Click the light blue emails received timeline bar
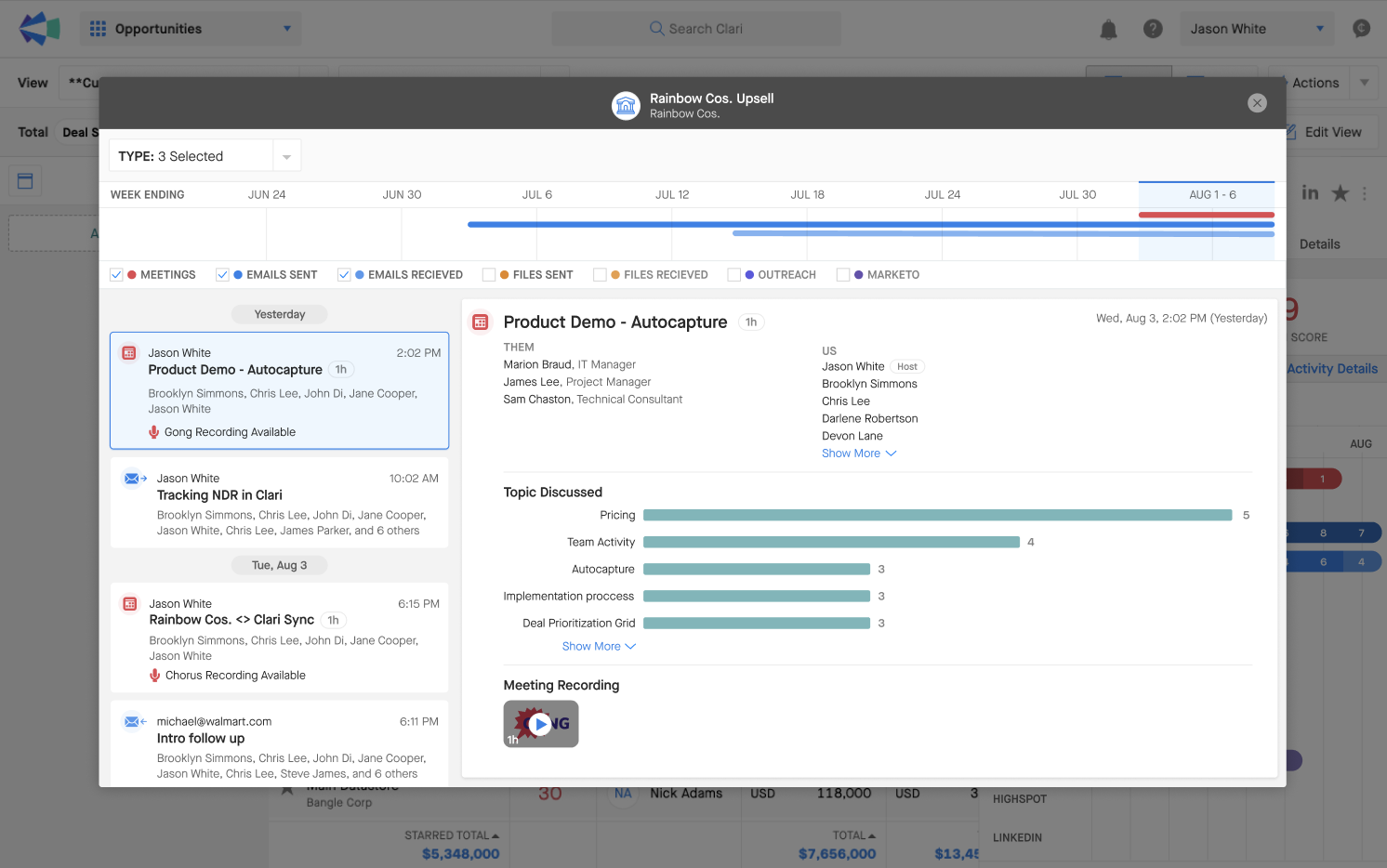Screen dimensions: 1387x868 coord(1003,233)
